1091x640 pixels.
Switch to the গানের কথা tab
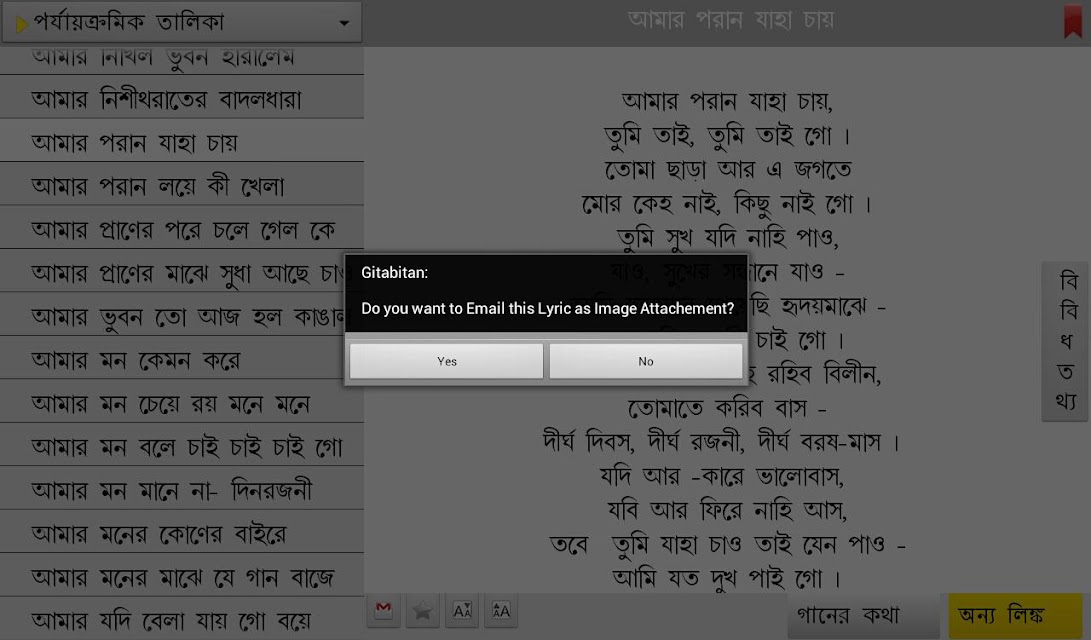click(x=863, y=616)
